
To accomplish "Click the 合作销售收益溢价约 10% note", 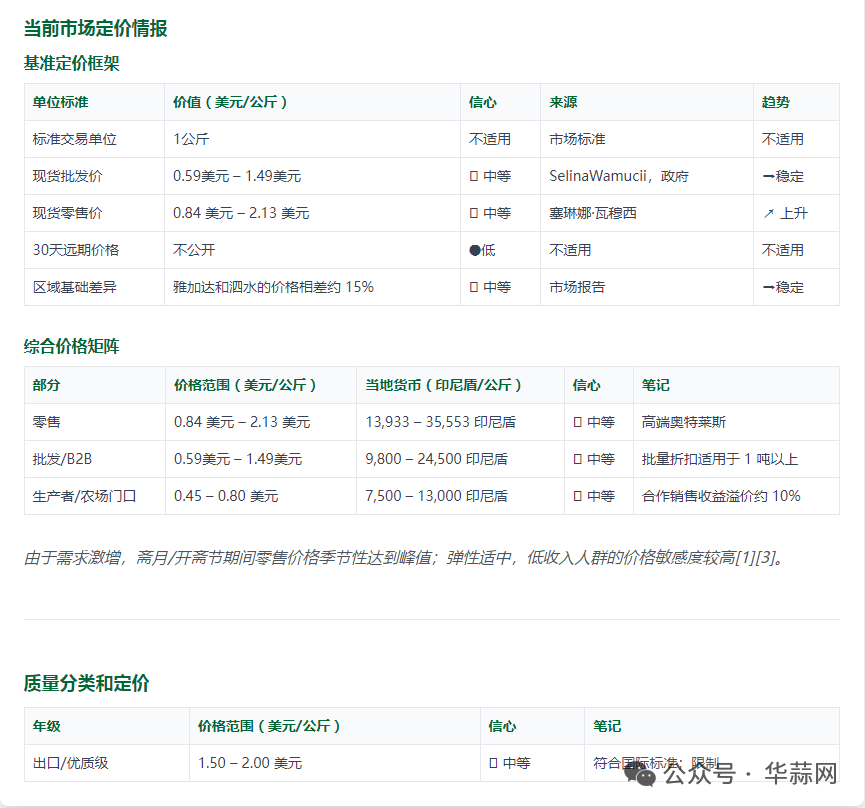I will pyautogui.click(x=721, y=496).
